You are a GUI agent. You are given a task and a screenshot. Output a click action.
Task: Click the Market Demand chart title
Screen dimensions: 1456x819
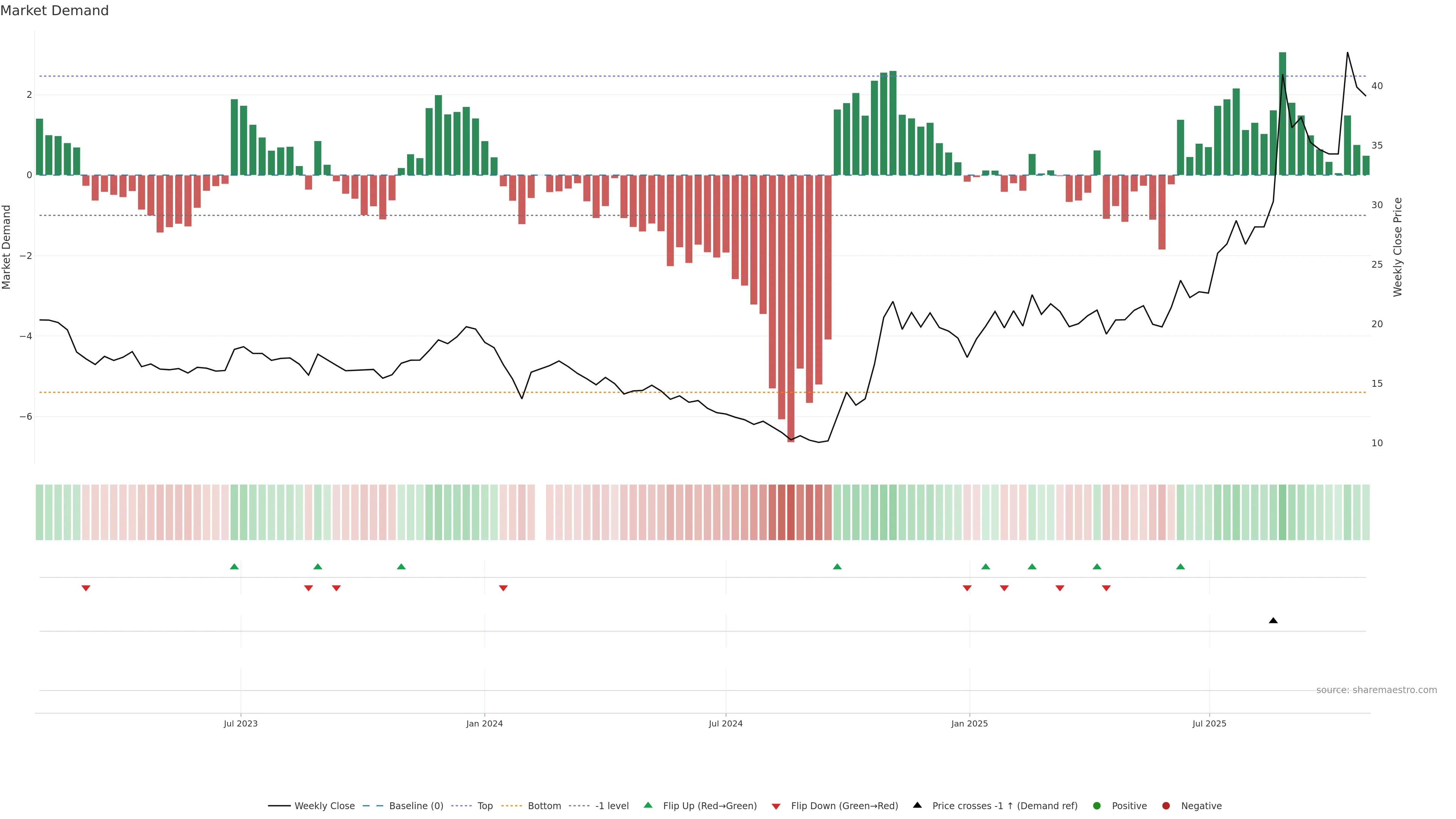pos(54,10)
